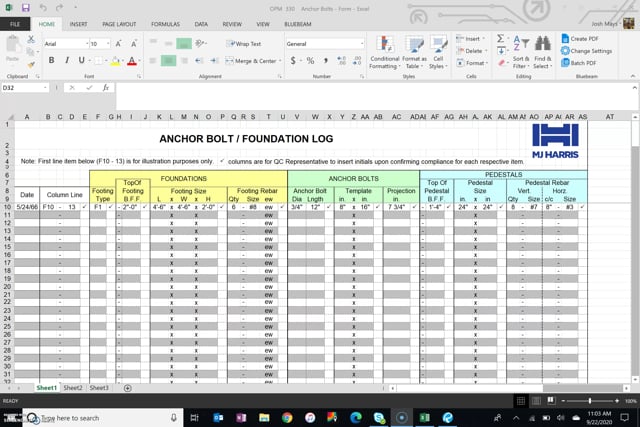The image size is (640, 427).
Task: Open the FILE tab
Action: tap(15, 24)
